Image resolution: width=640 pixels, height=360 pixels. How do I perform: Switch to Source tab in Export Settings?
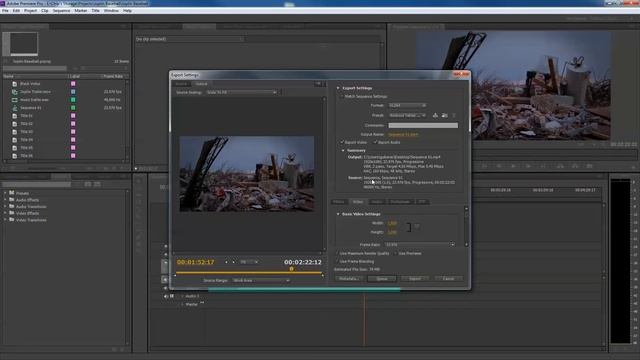[x=181, y=84]
